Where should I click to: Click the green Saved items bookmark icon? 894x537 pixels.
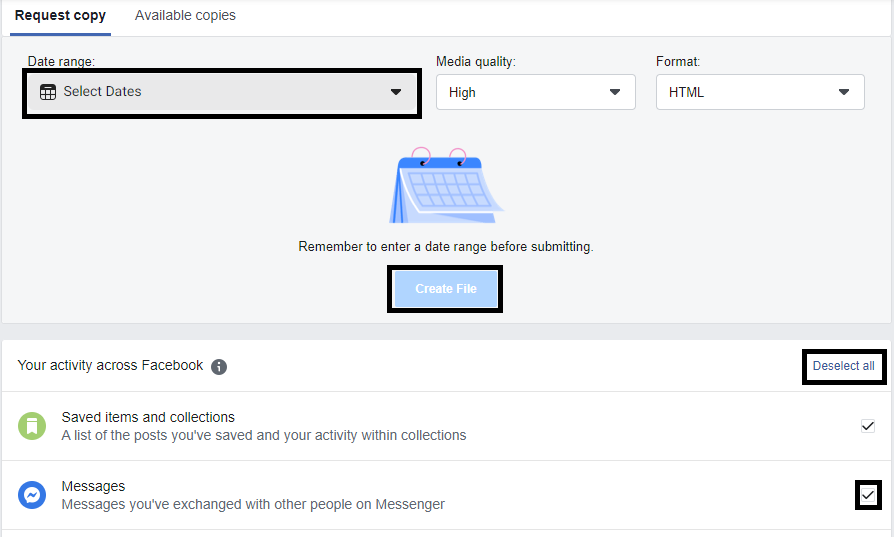click(x=32, y=426)
